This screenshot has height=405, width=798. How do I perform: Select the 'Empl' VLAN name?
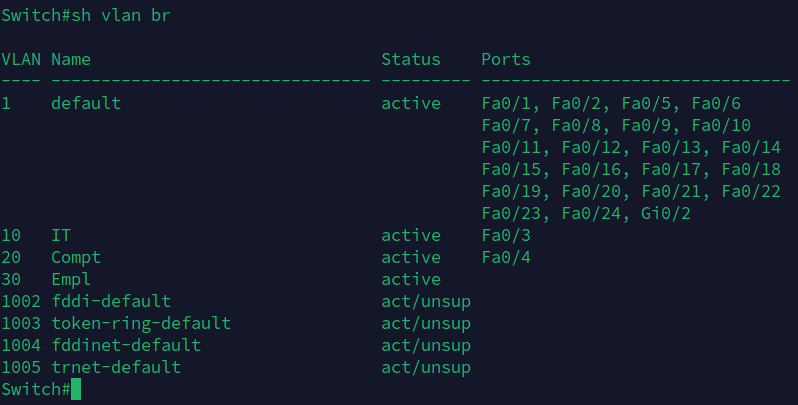pos(71,279)
